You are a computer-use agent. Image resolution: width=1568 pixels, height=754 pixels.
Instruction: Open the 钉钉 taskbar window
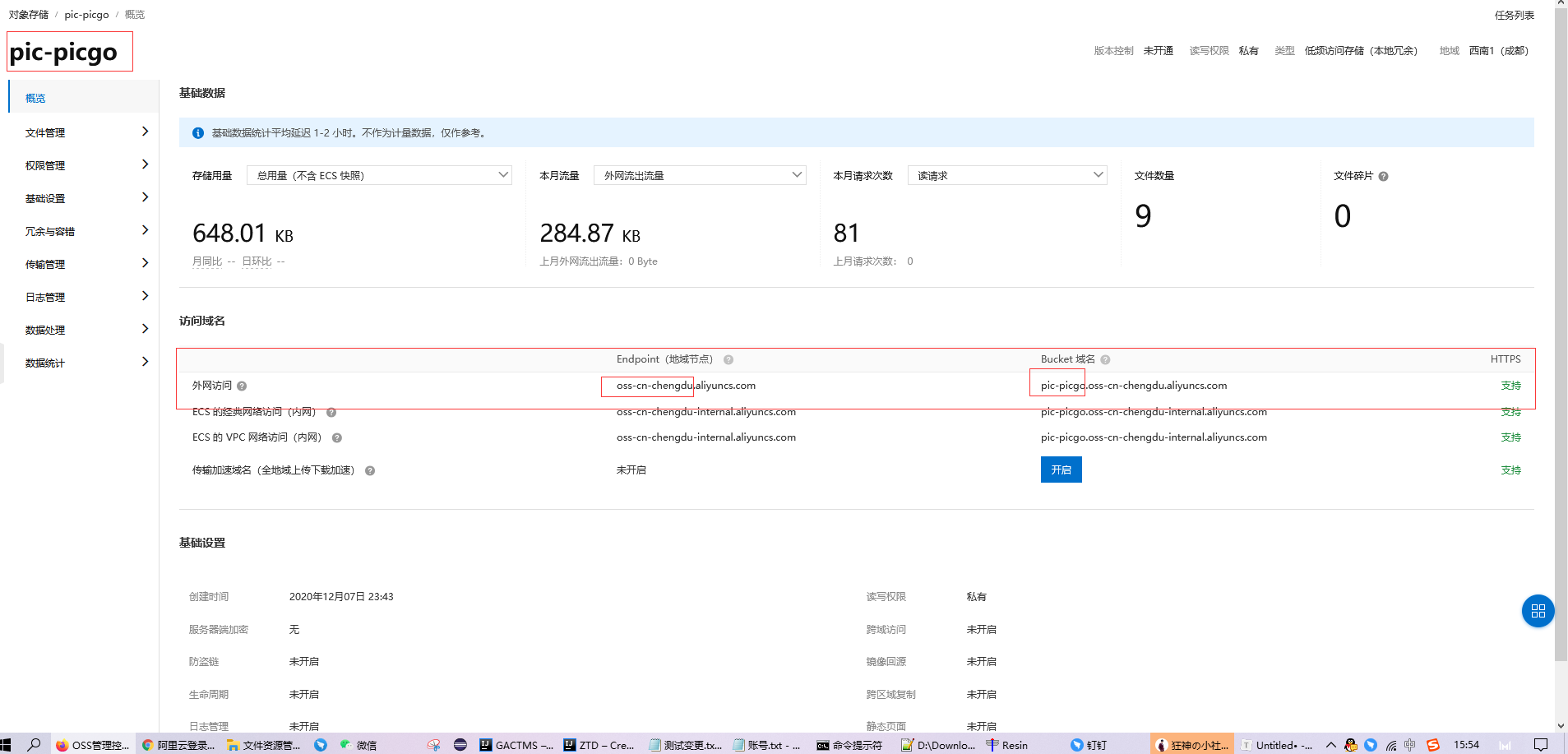pyautogui.click(x=1089, y=745)
